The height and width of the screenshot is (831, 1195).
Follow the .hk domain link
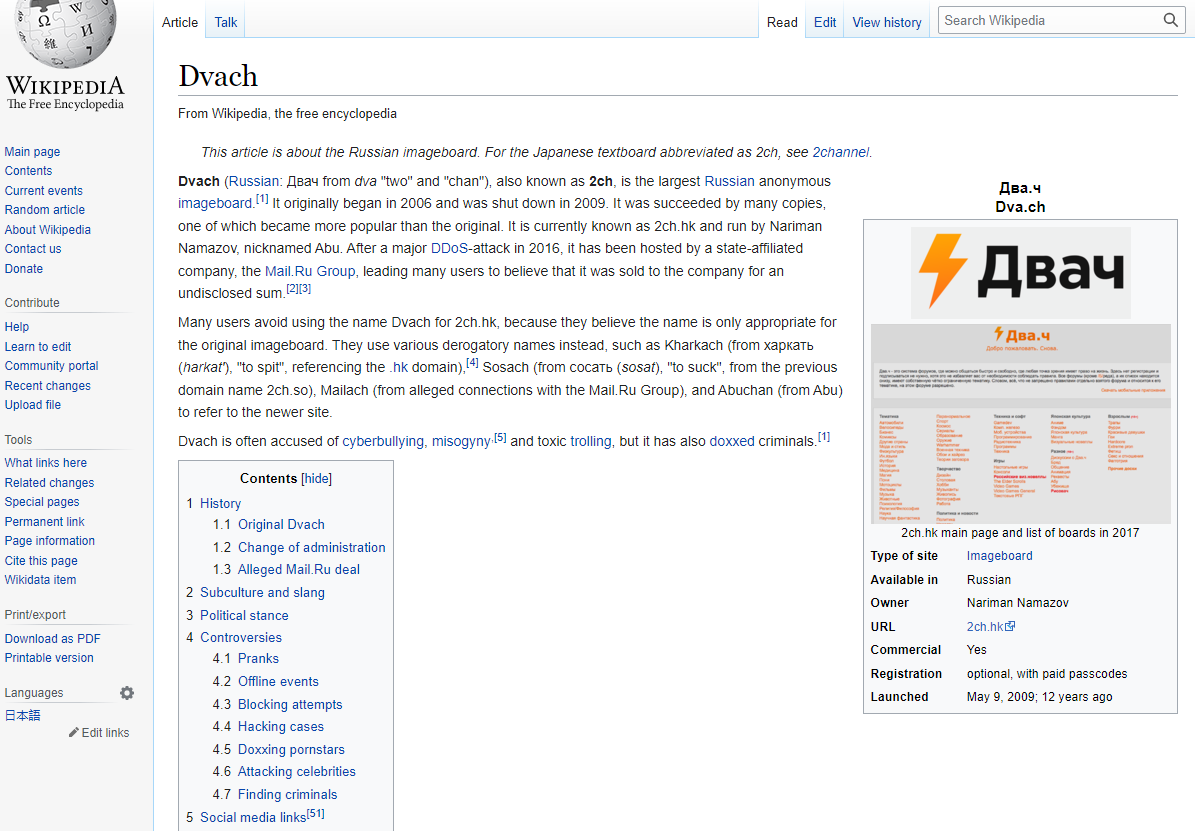[x=399, y=367]
